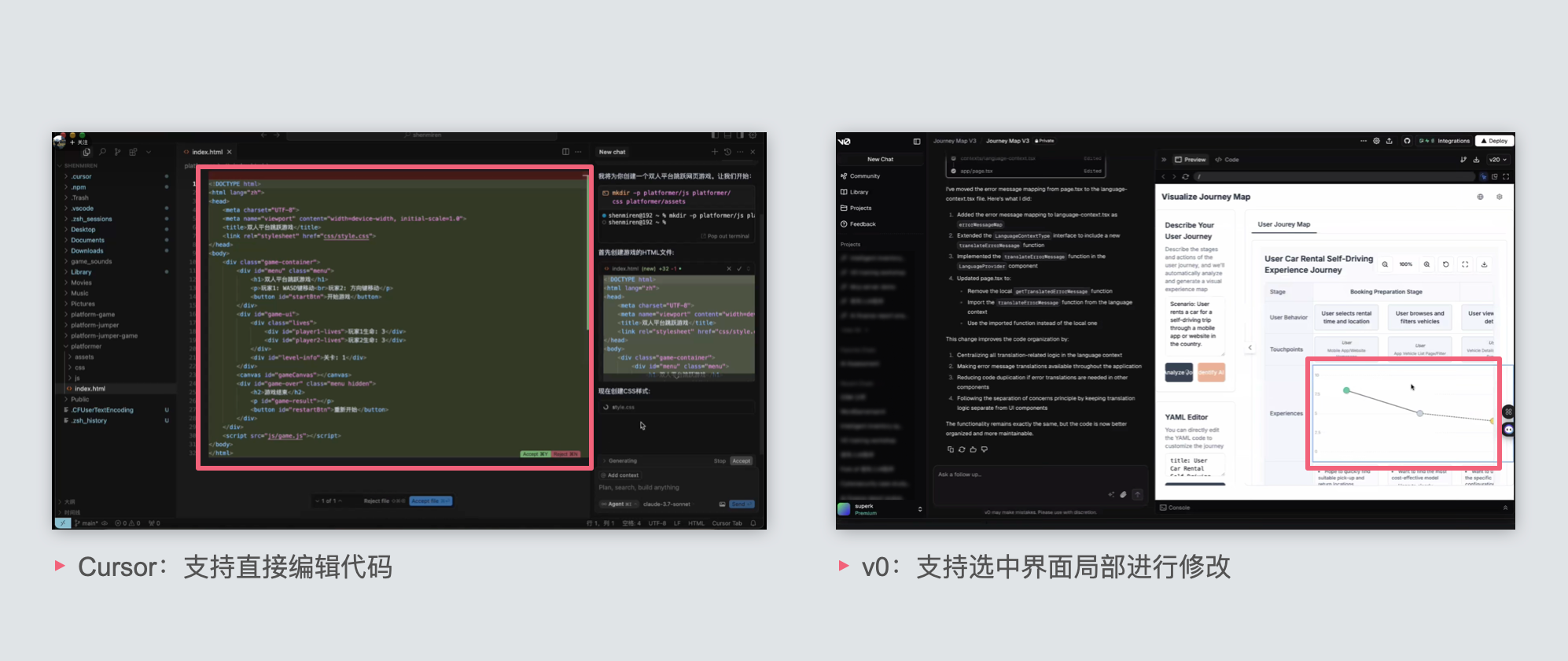Click the GitHub icon in v0 top bar
Image resolution: width=1568 pixels, height=661 pixels.
point(1407,141)
